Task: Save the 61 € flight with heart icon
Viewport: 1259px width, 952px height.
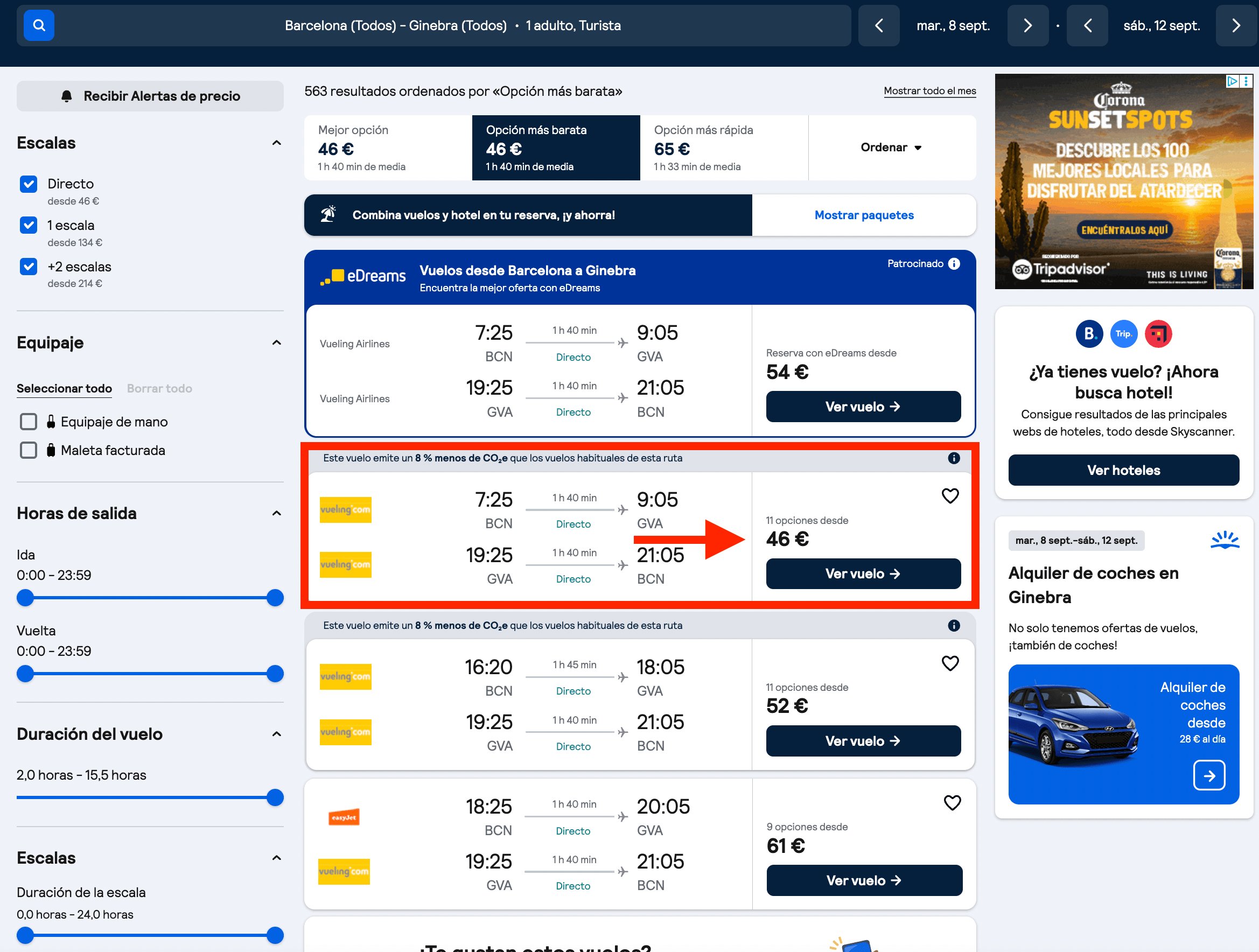Action: point(952,802)
